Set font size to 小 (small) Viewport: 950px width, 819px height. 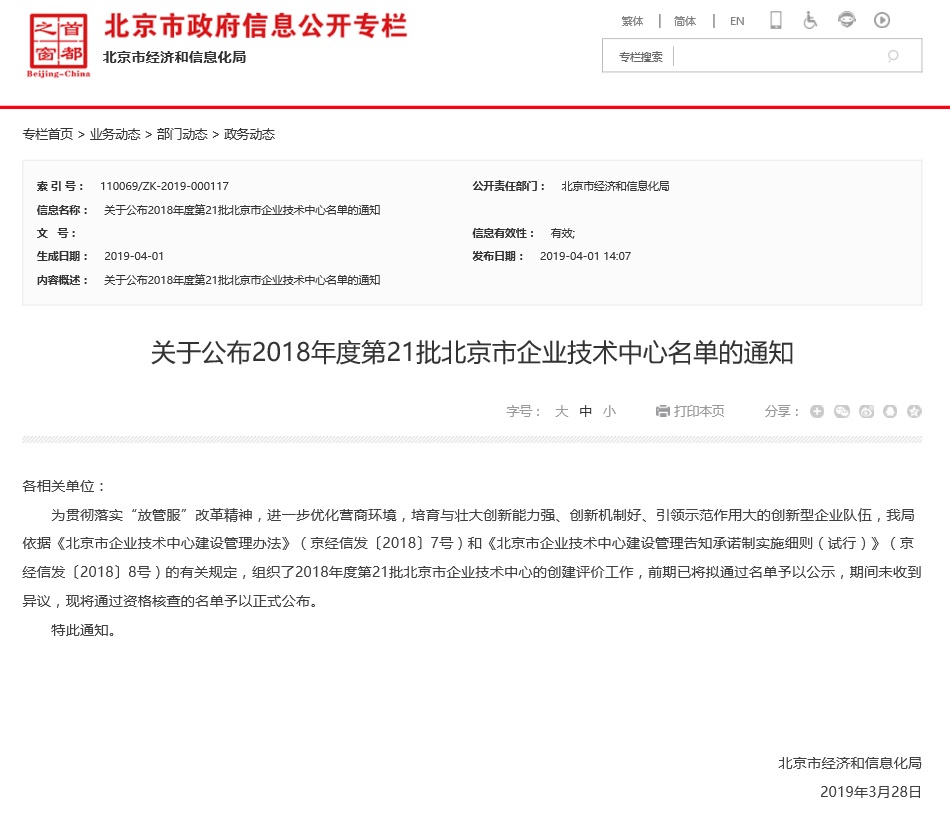[x=609, y=411]
